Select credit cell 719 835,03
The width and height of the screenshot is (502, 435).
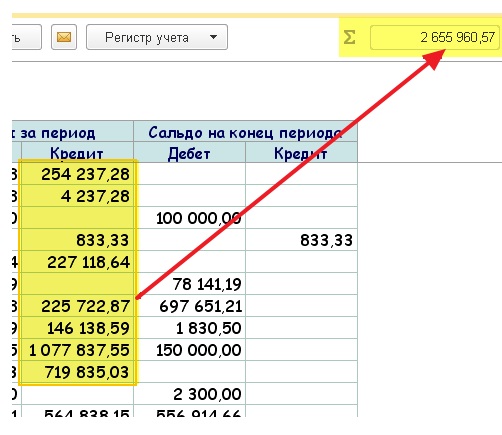point(78,372)
